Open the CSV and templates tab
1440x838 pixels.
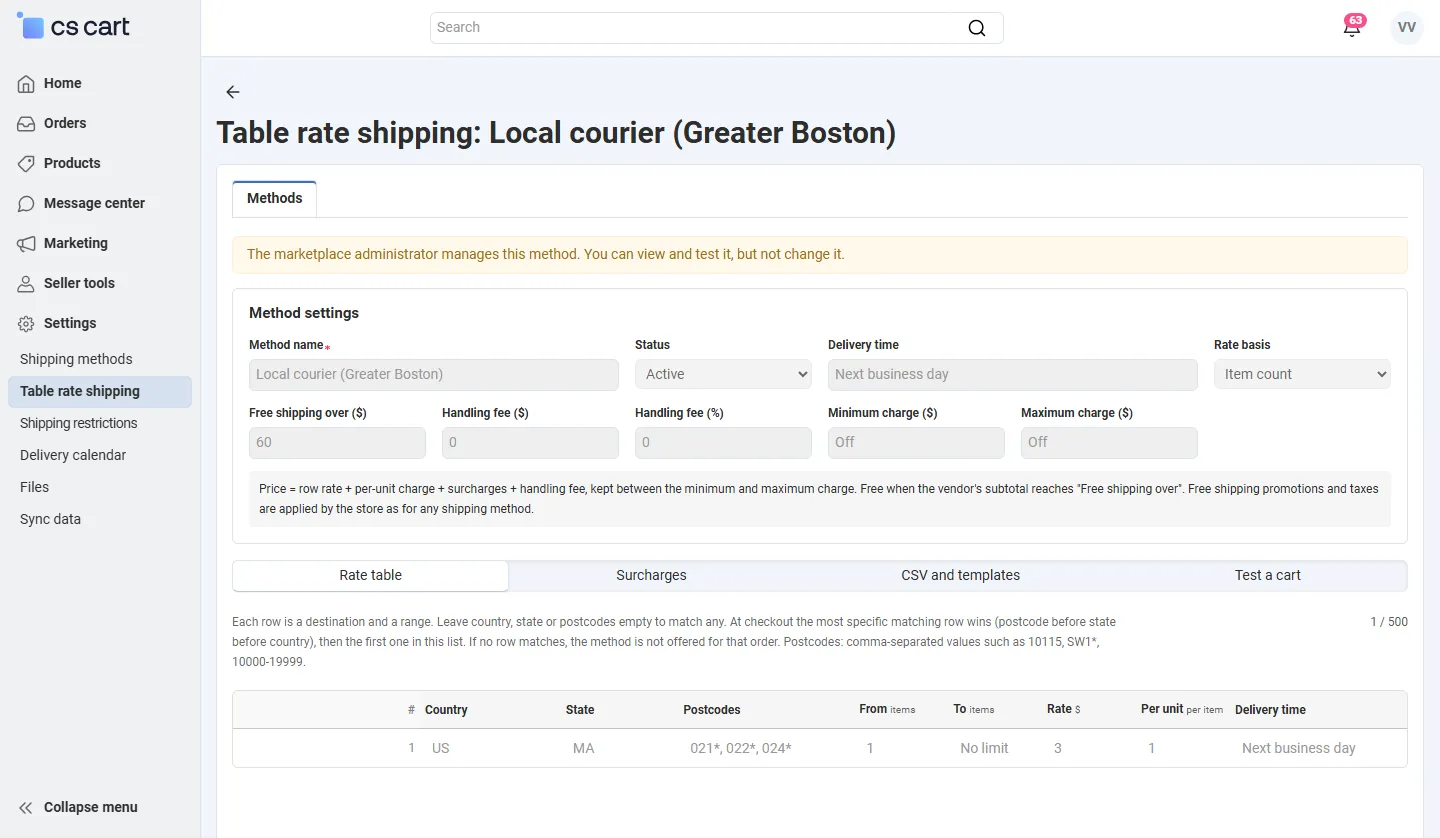960,575
